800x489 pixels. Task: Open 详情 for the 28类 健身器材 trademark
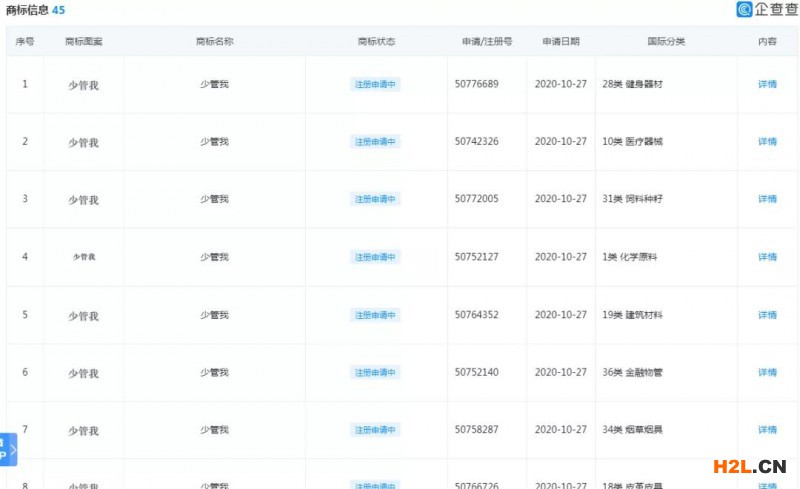[767, 85]
